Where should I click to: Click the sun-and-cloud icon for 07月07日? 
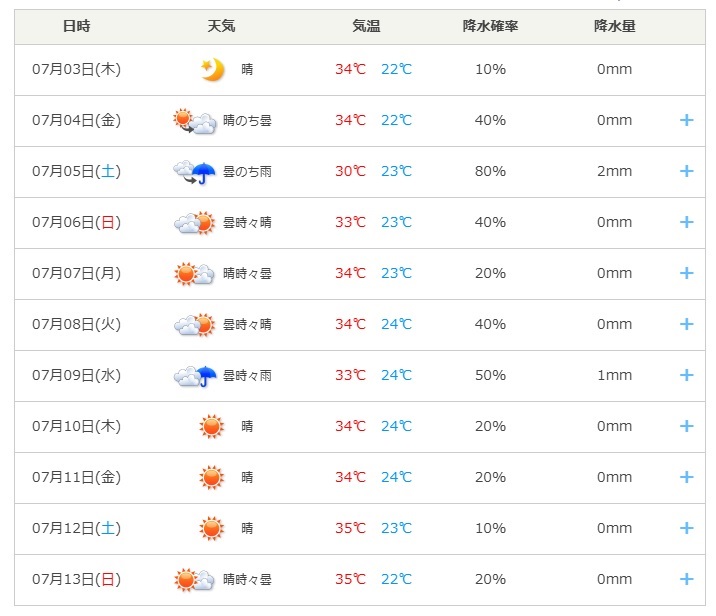tap(195, 274)
